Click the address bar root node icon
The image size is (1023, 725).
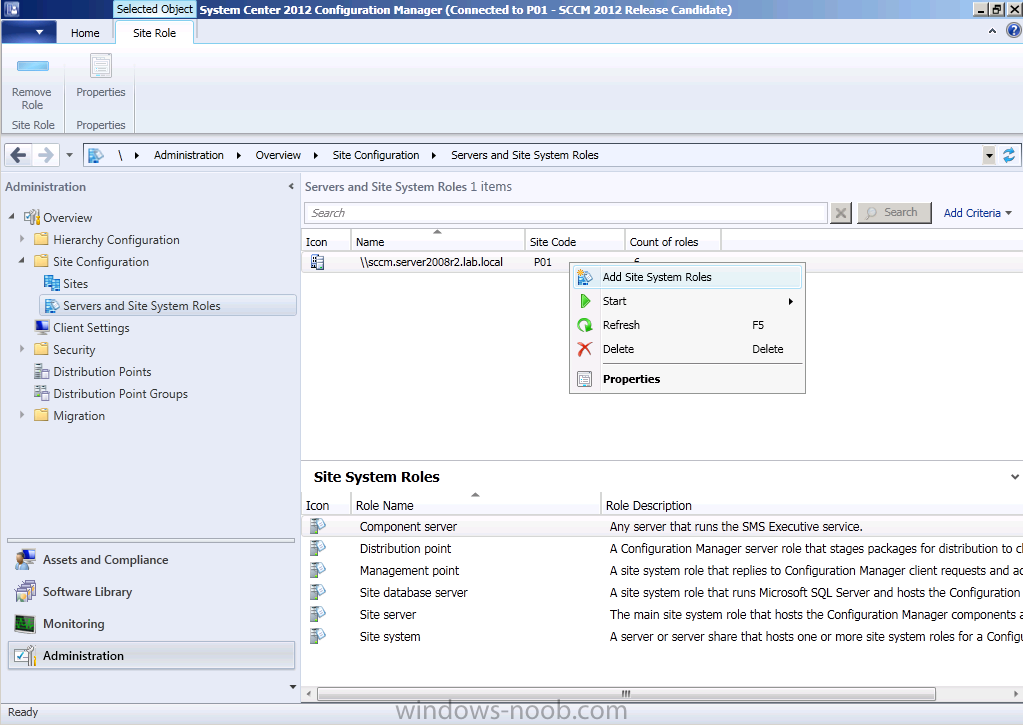pyautogui.click(x=96, y=155)
